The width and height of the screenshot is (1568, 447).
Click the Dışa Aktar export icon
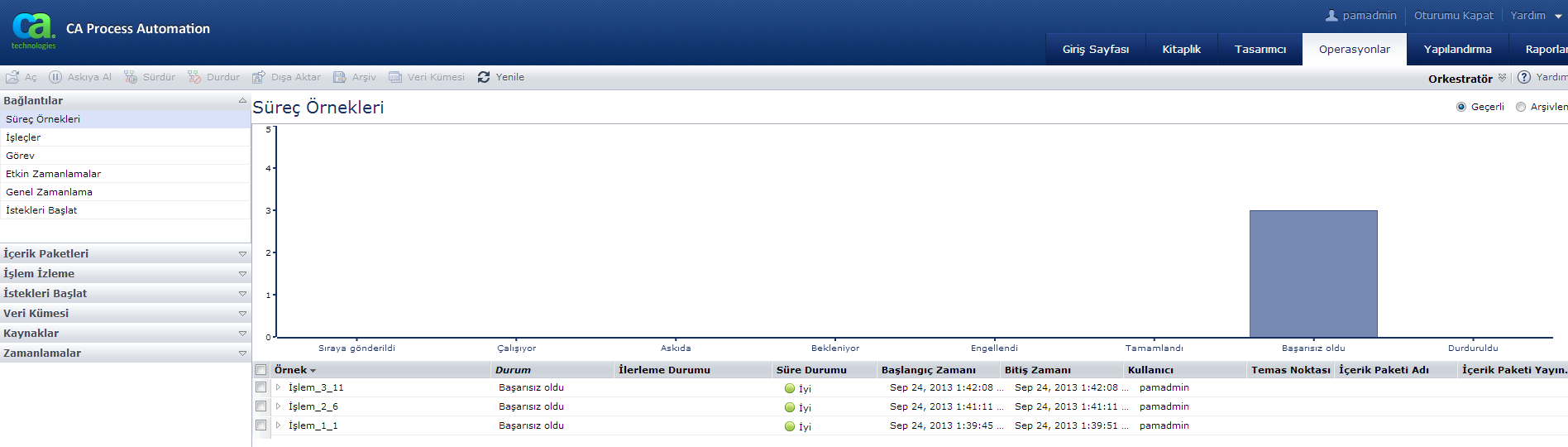[259, 77]
